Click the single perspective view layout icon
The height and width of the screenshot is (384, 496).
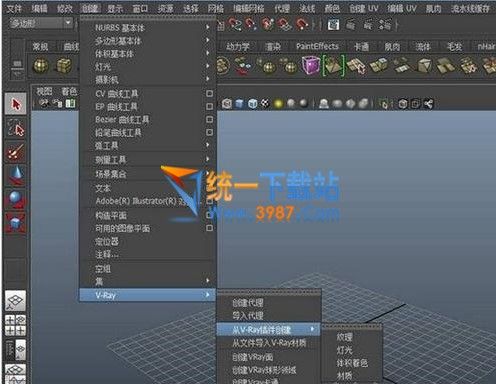click(16, 301)
